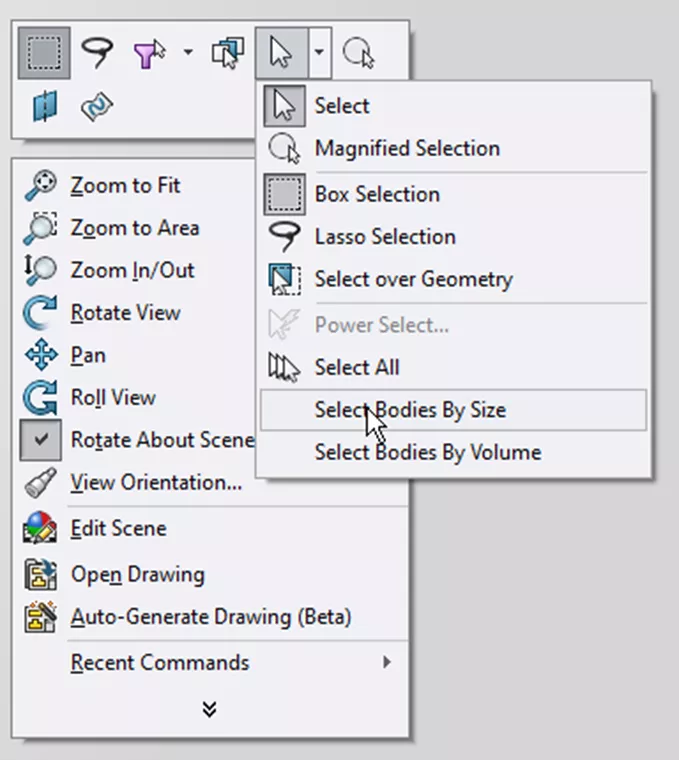
Task: Click the selection filter funnel icon
Action: click(148, 53)
